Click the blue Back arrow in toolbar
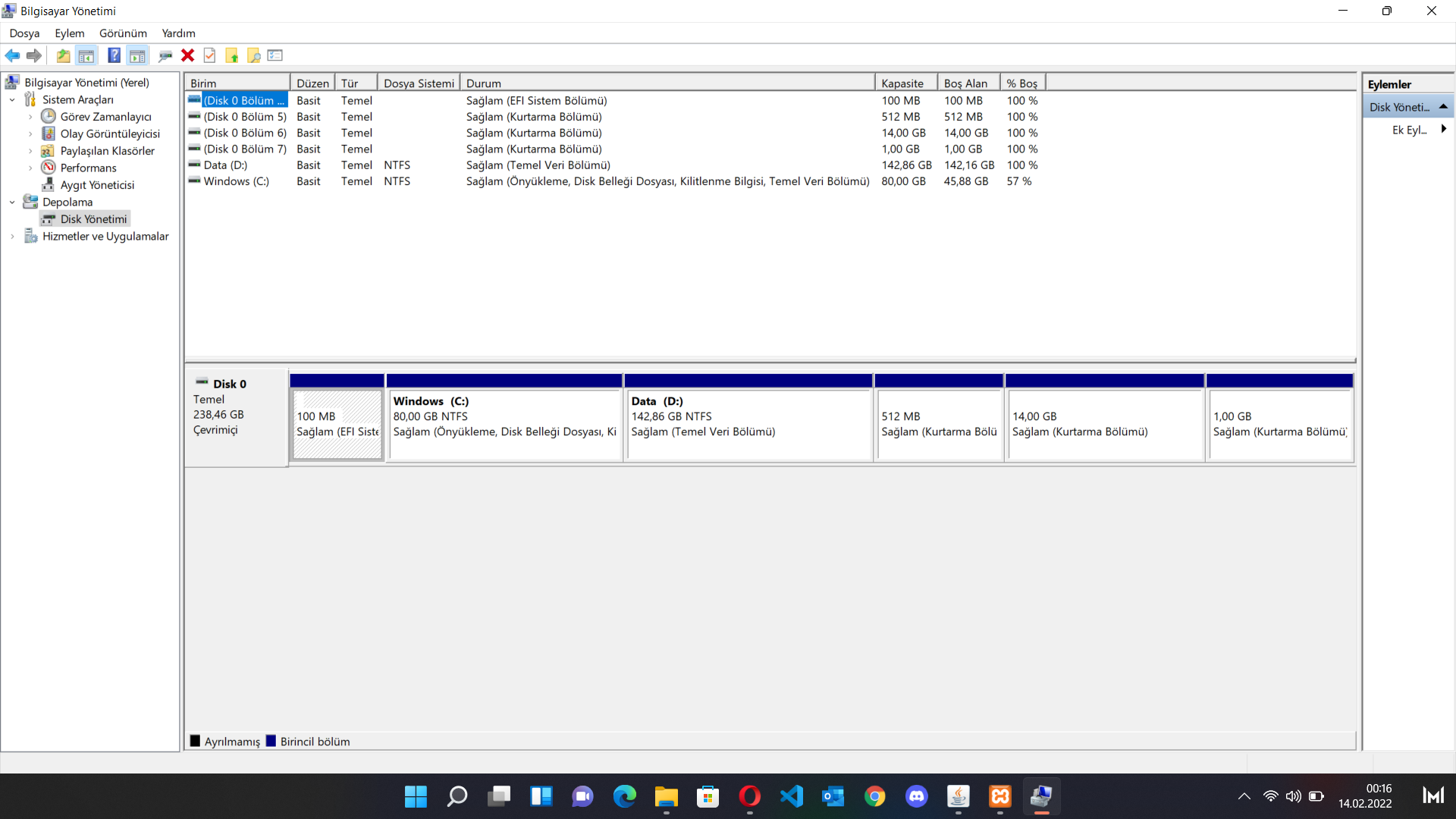The image size is (1456, 819). tap(12, 55)
